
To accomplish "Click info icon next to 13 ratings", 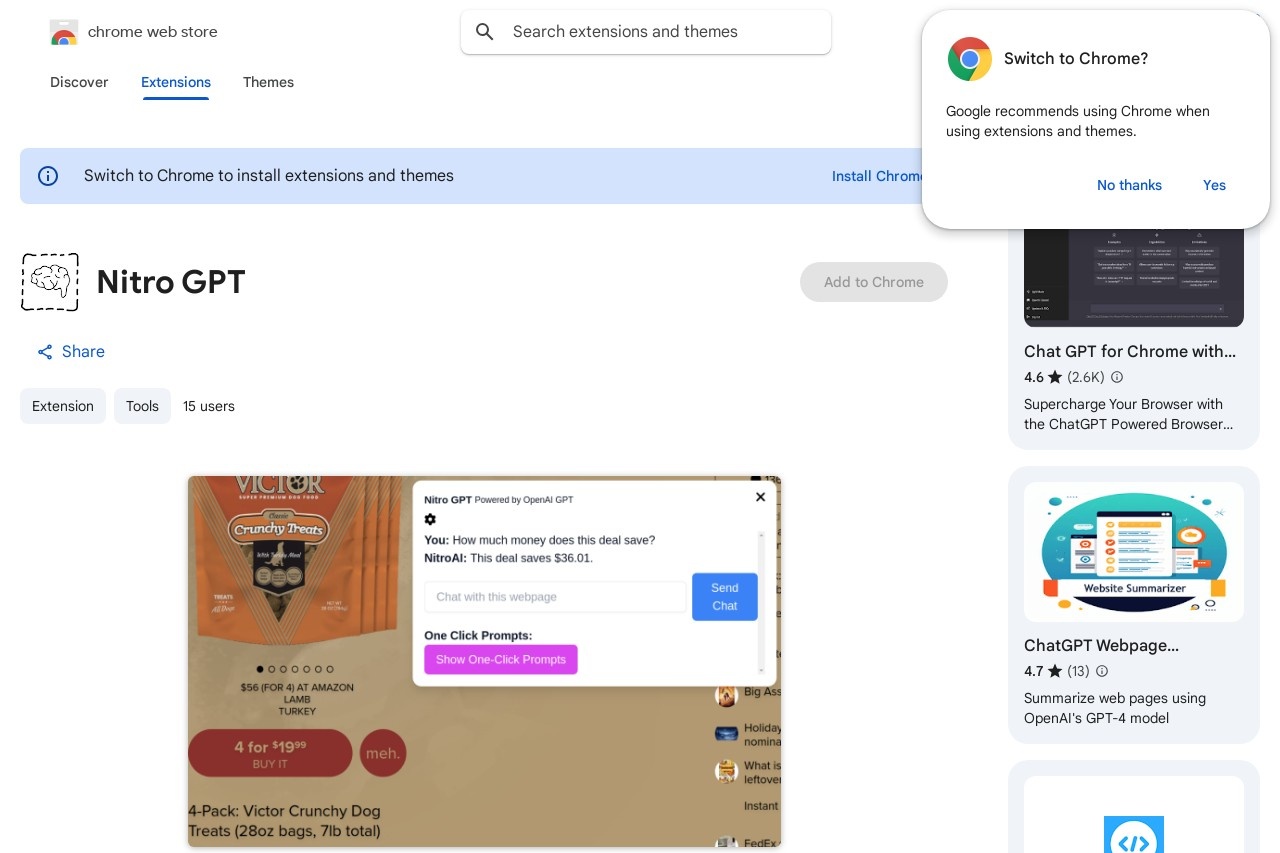I will click(x=1102, y=671).
